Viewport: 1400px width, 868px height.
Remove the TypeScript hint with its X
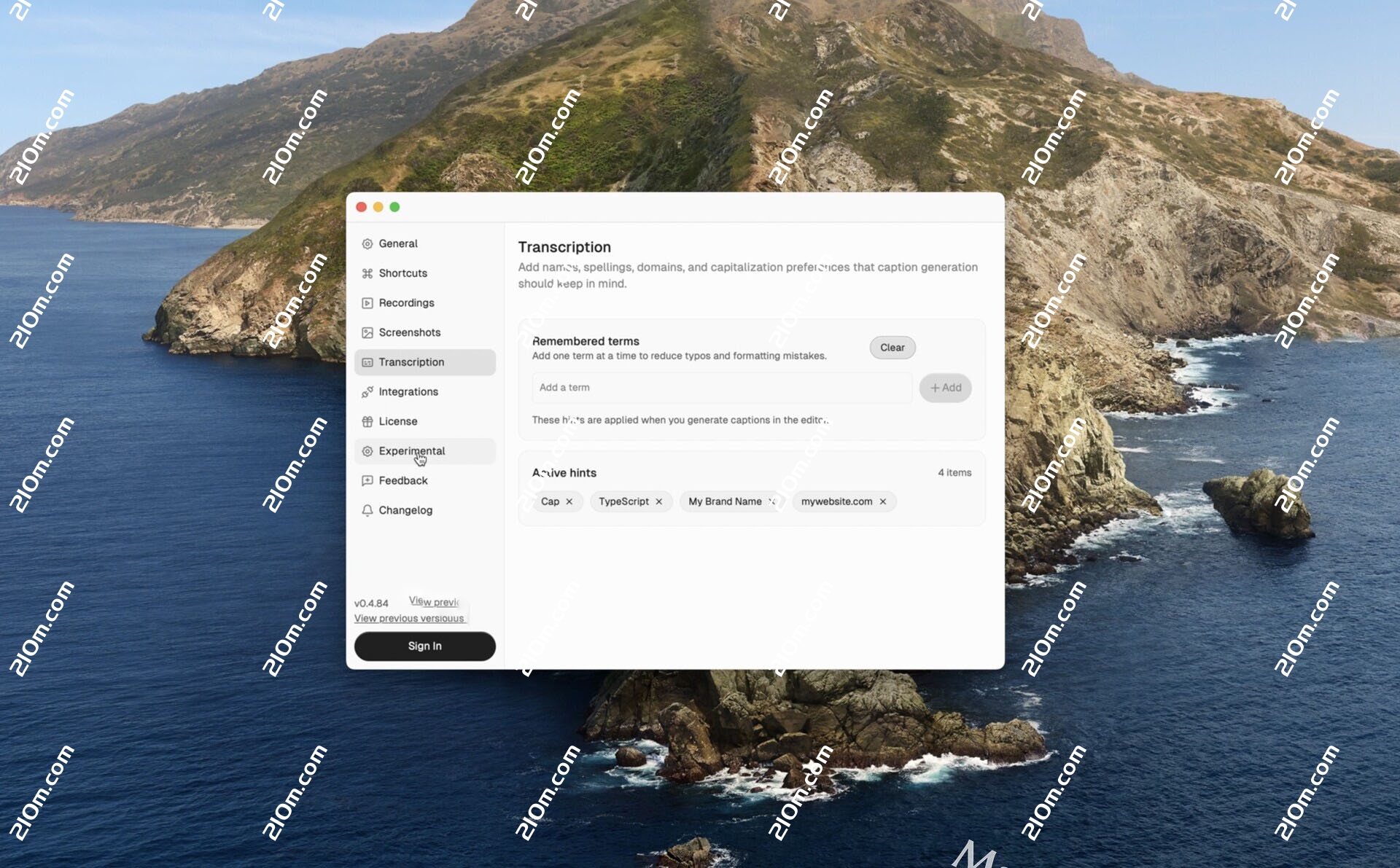(x=659, y=501)
